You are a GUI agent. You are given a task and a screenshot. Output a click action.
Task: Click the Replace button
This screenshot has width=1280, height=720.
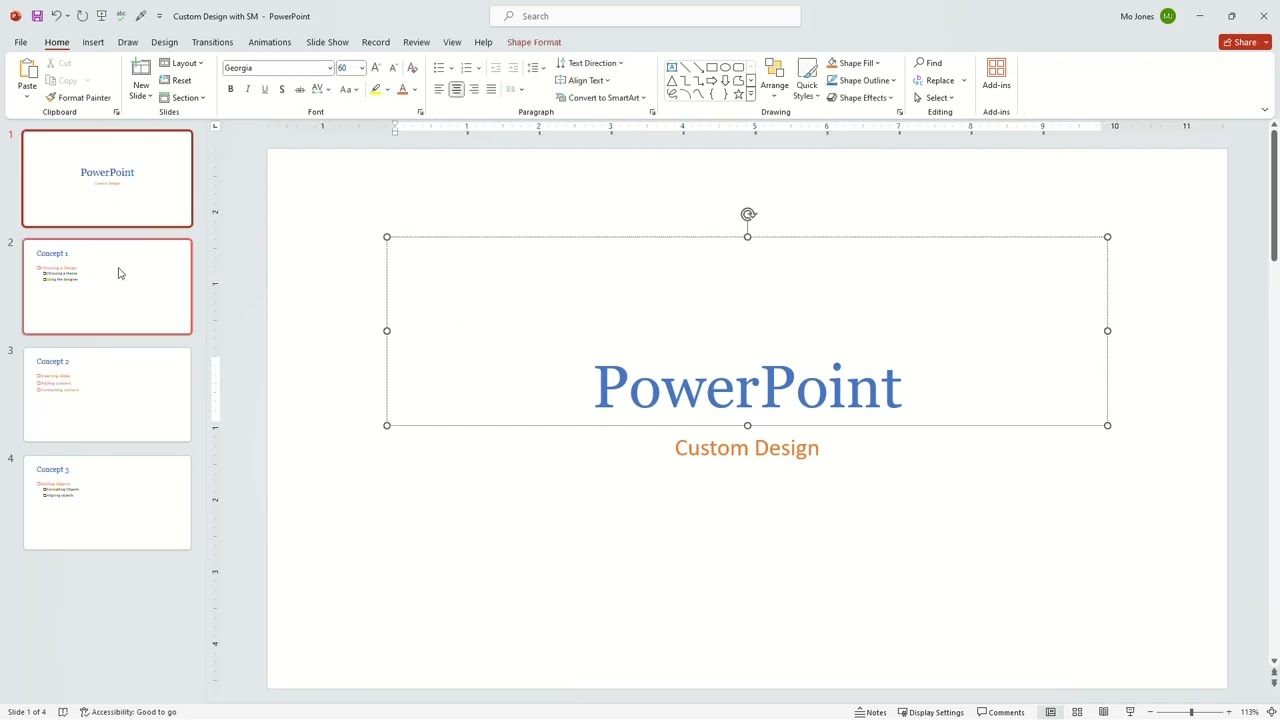click(x=933, y=80)
